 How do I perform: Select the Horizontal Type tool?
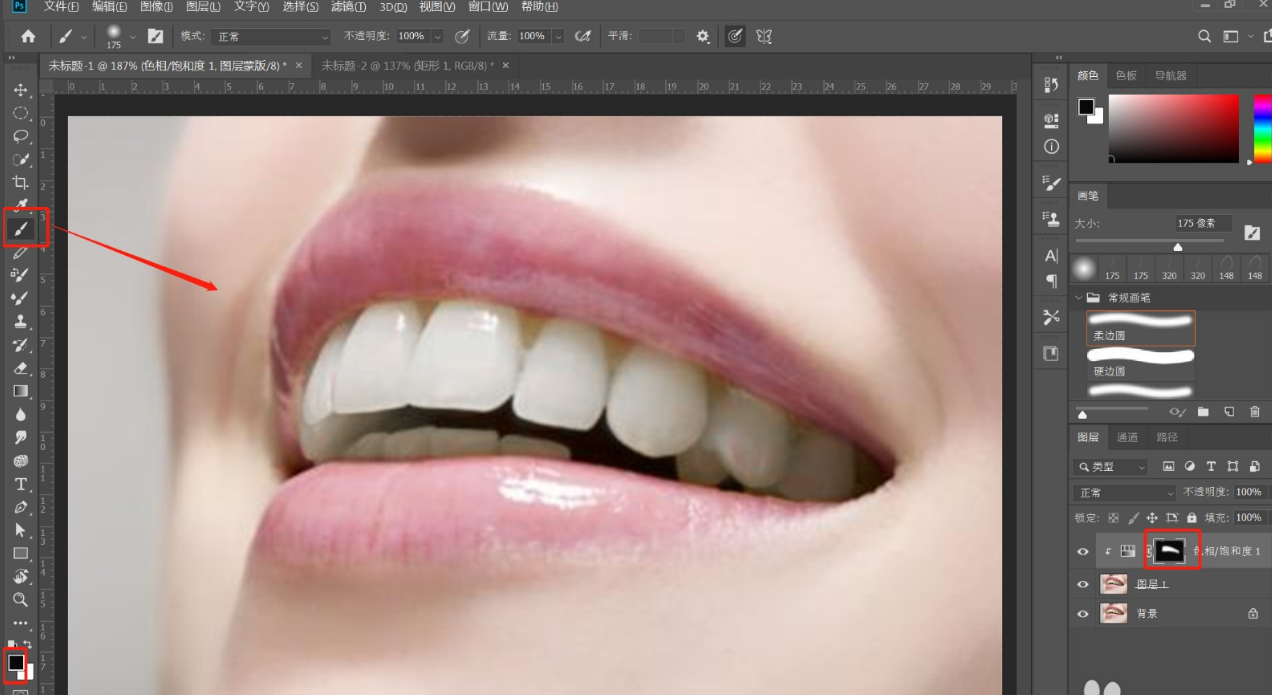click(x=20, y=484)
